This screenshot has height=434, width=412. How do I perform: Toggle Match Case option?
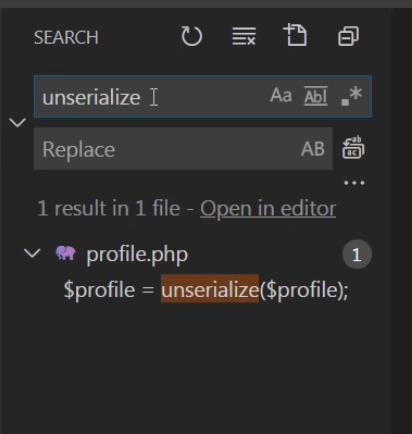[x=281, y=96]
